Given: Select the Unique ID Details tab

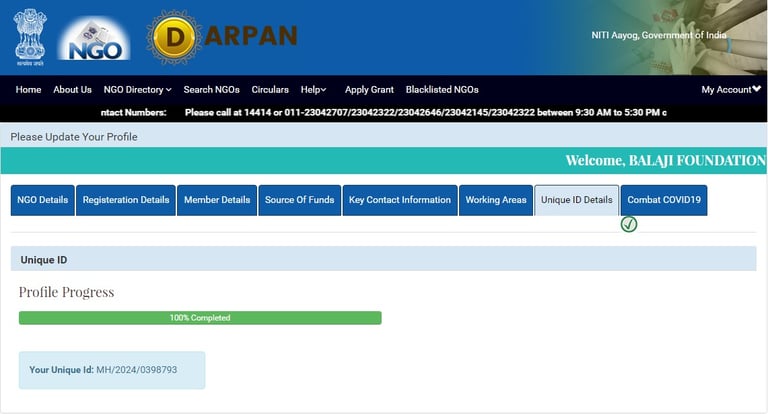Looking at the screenshot, I should 576,200.
